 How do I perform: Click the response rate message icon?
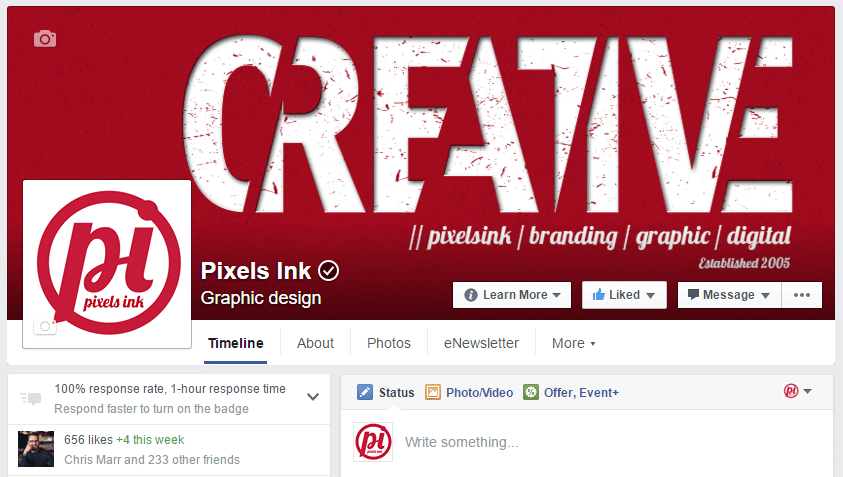[x=31, y=398]
